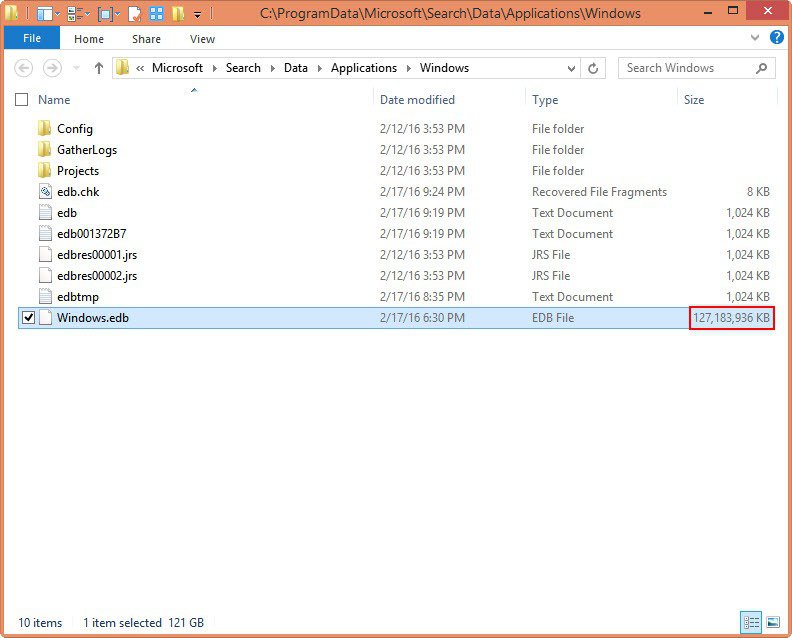Image resolution: width=792 pixels, height=638 pixels.
Task: Click the double chevron in address bar
Action: tap(140, 68)
